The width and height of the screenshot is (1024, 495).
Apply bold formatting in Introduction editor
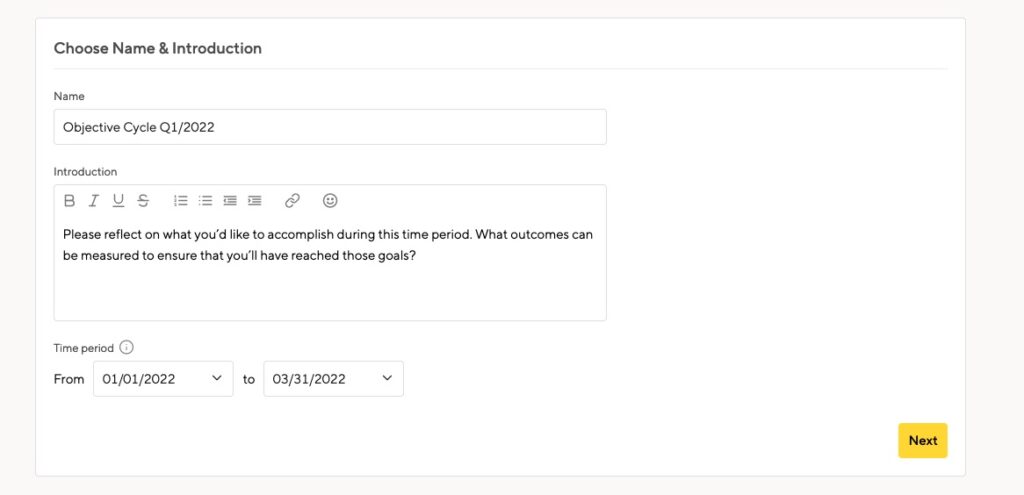click(69, 201)
